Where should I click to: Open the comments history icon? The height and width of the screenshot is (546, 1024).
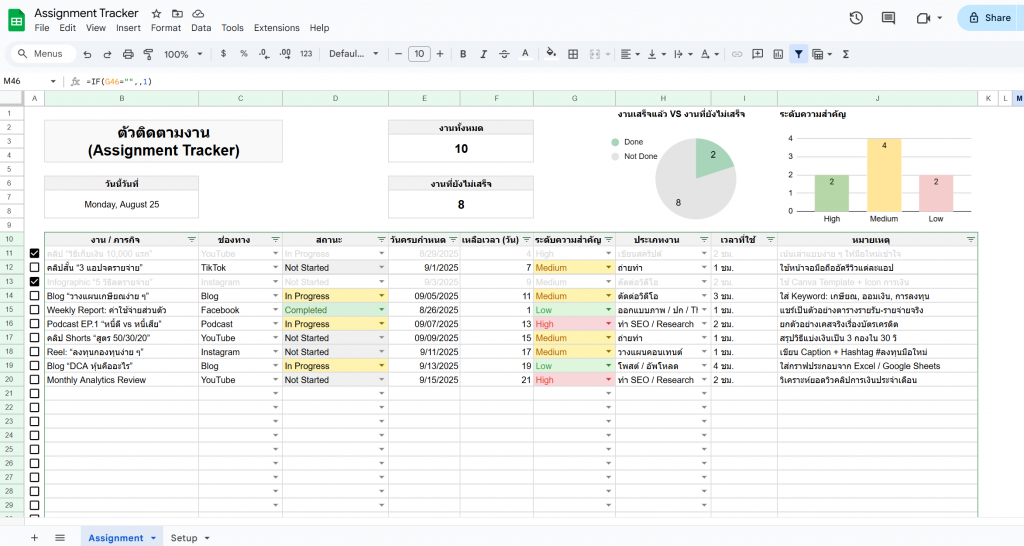pyautogui.click(x=888, y=18)
